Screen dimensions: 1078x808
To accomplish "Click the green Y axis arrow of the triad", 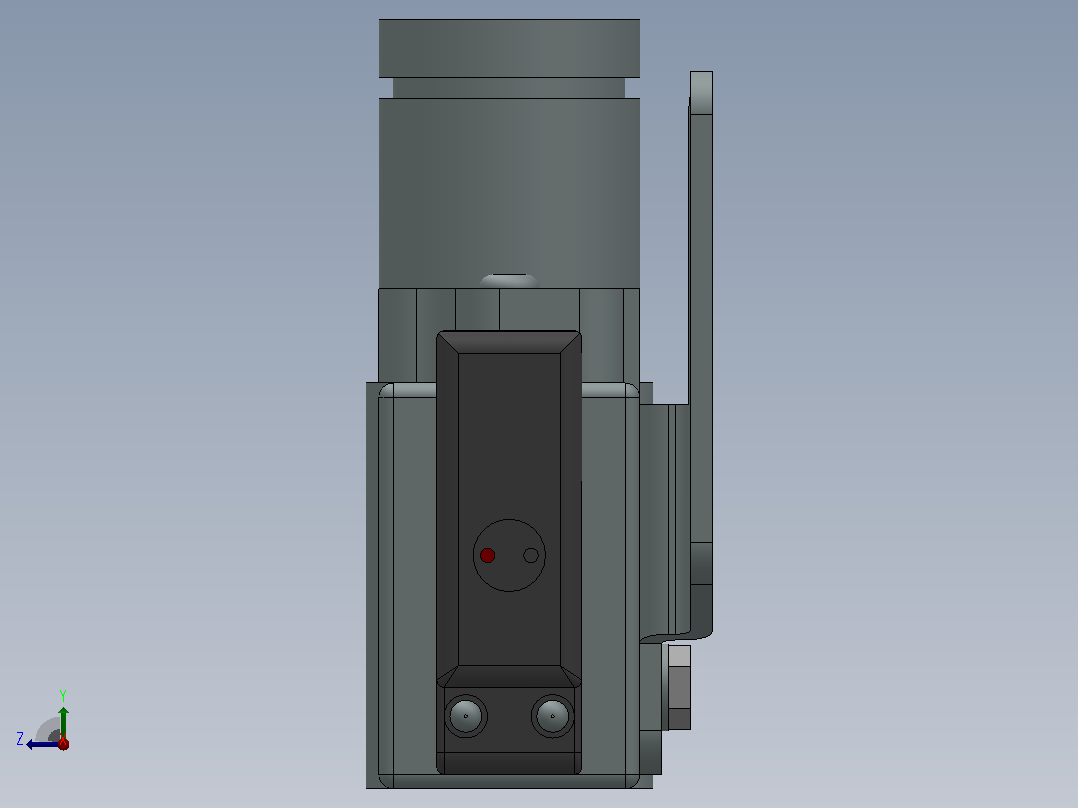I will pos(63,722).
